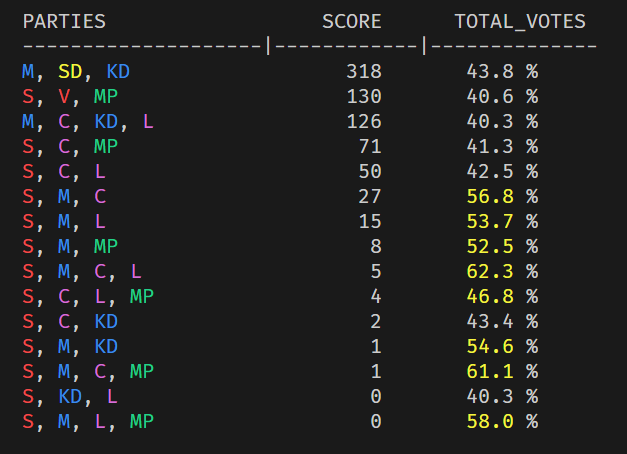Click the score value 27

[370, 196]
